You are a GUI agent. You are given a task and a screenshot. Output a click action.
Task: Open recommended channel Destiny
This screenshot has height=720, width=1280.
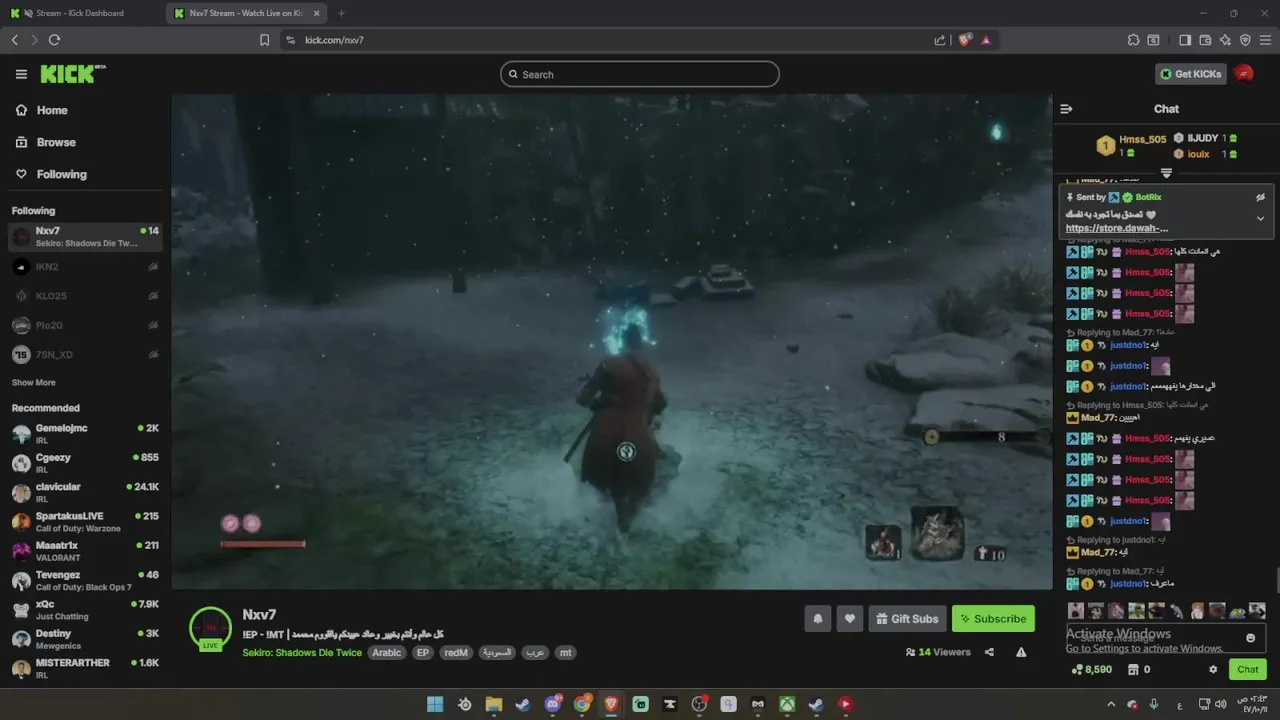click(x=85, y=638)
